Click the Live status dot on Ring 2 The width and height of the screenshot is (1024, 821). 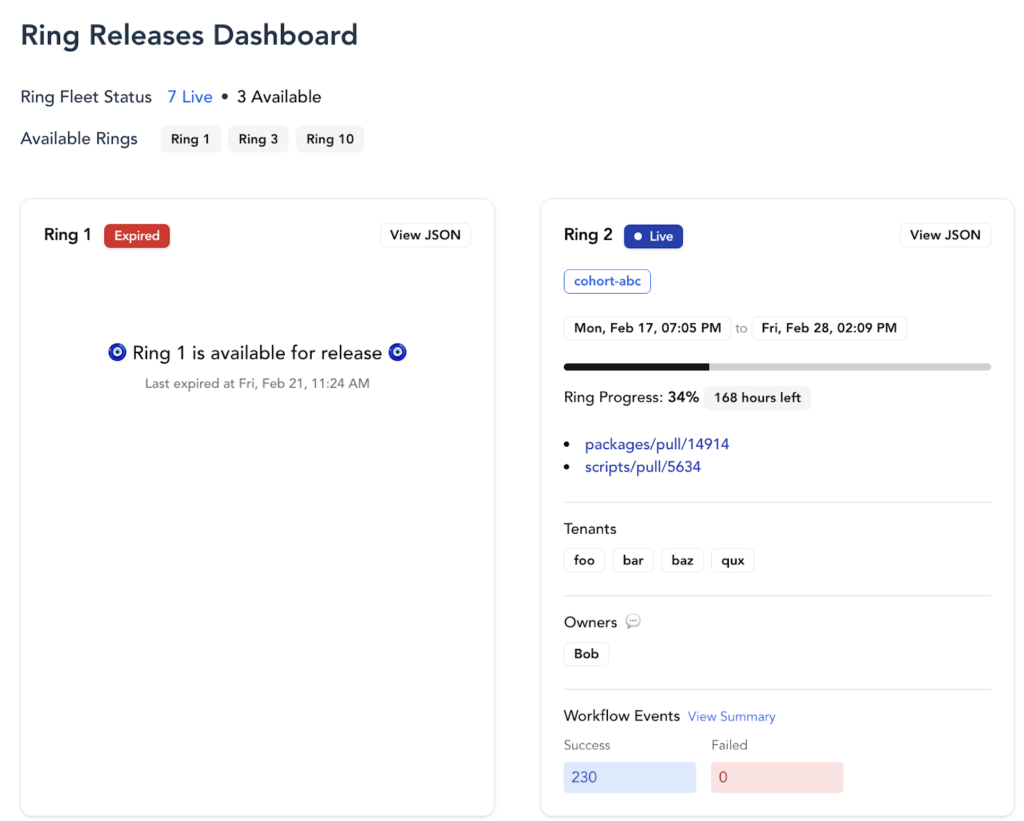point(638,236)
